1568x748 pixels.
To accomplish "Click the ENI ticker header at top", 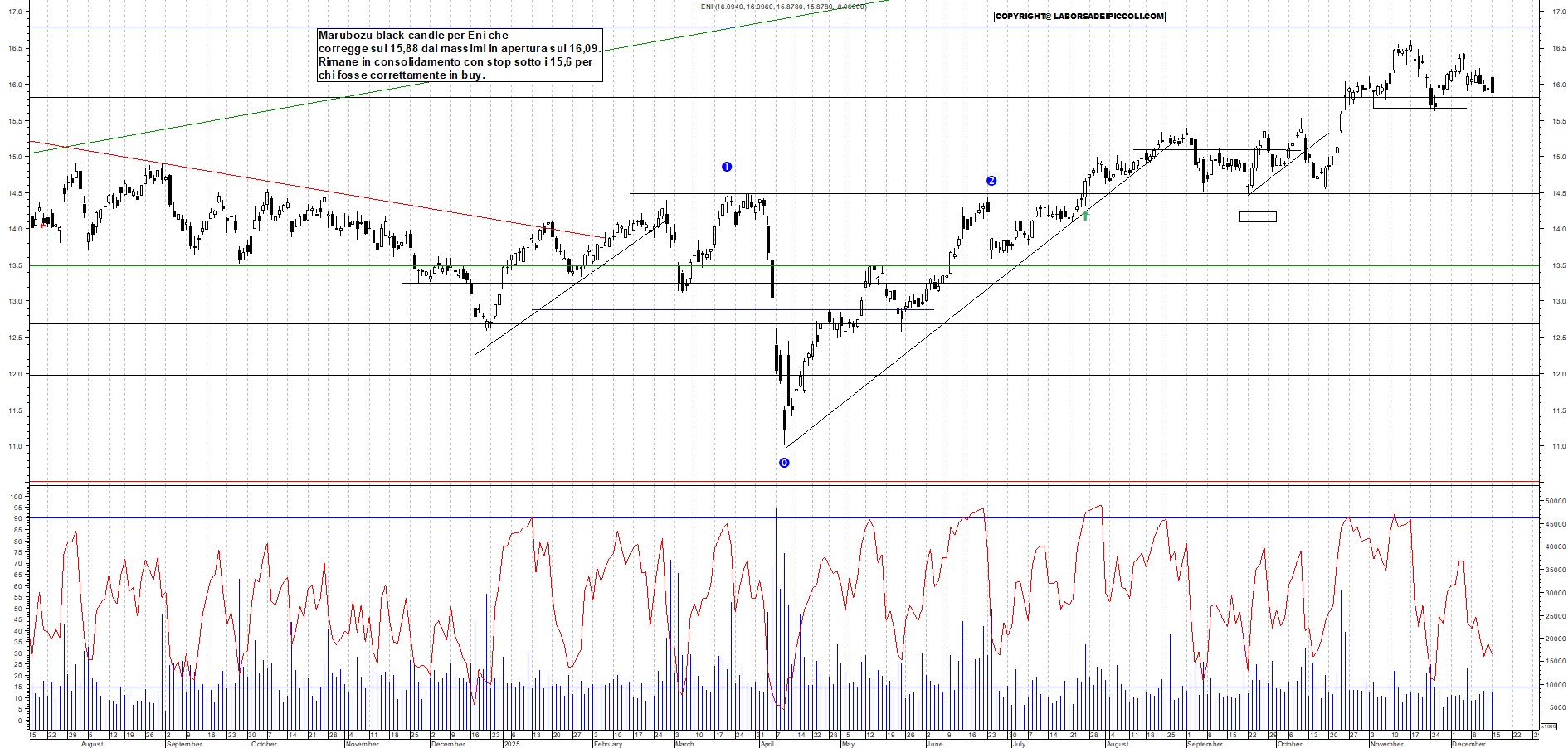I will tap(783, 7).
